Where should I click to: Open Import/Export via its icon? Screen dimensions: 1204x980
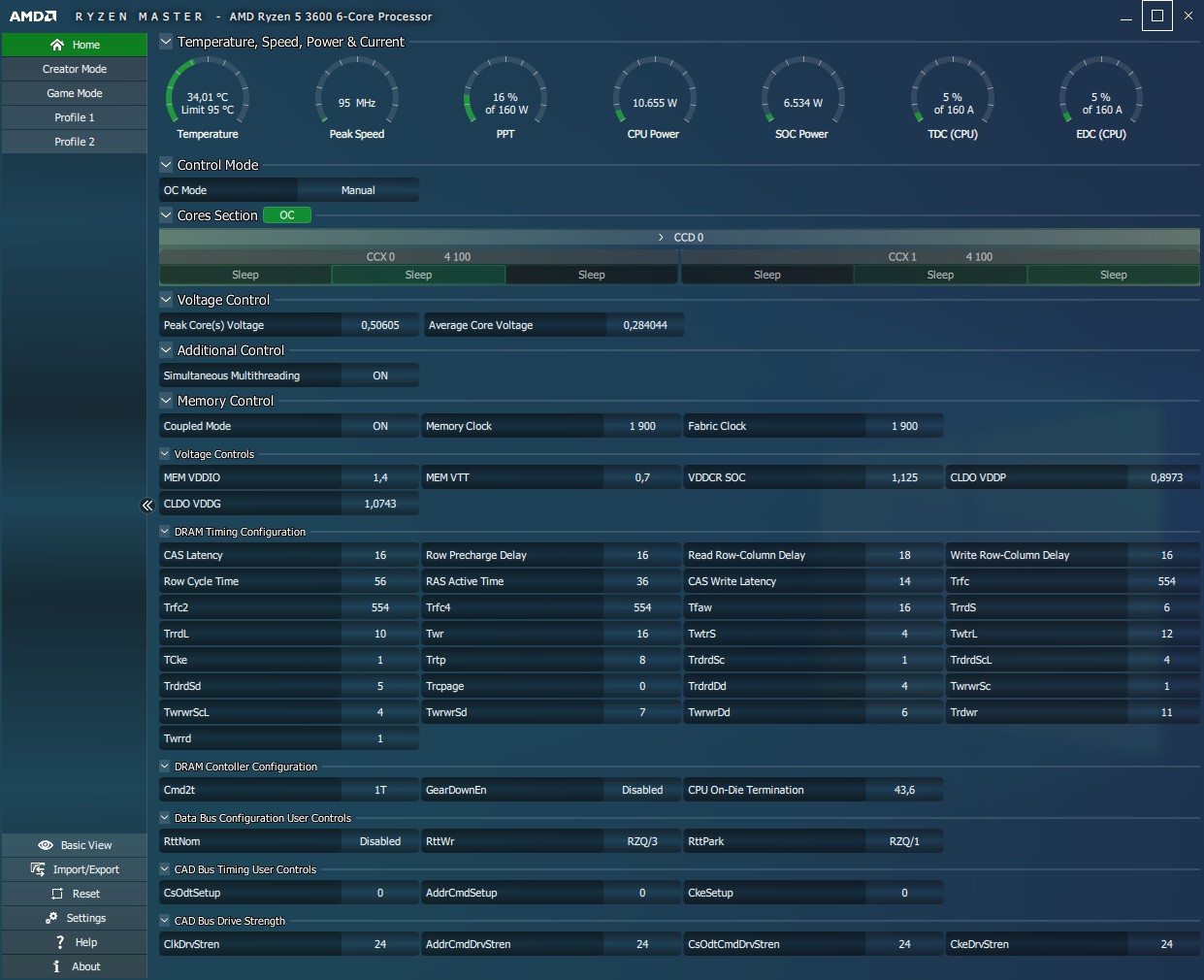coord(38,869)
